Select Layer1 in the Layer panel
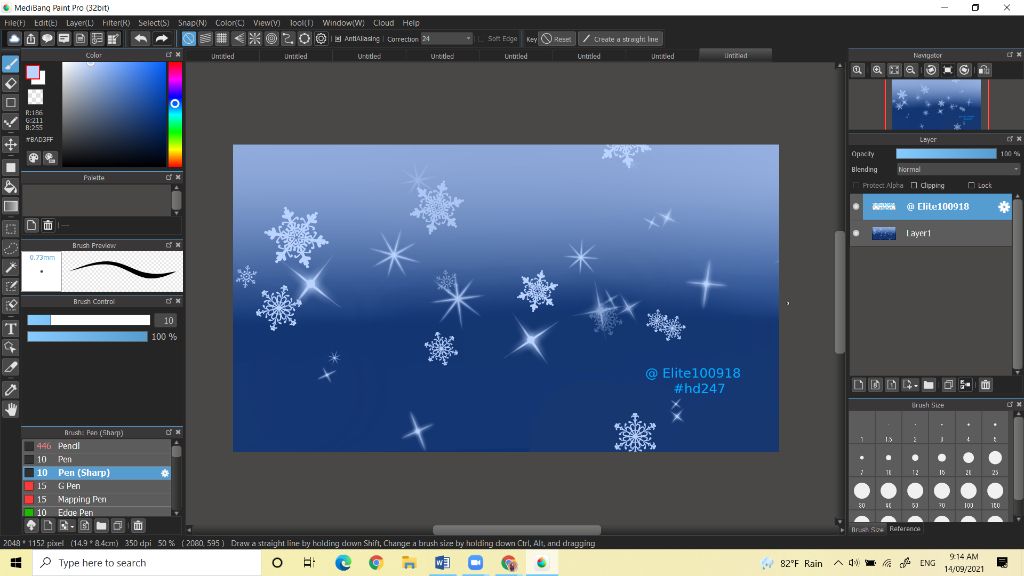 click(x=931, y=233)
